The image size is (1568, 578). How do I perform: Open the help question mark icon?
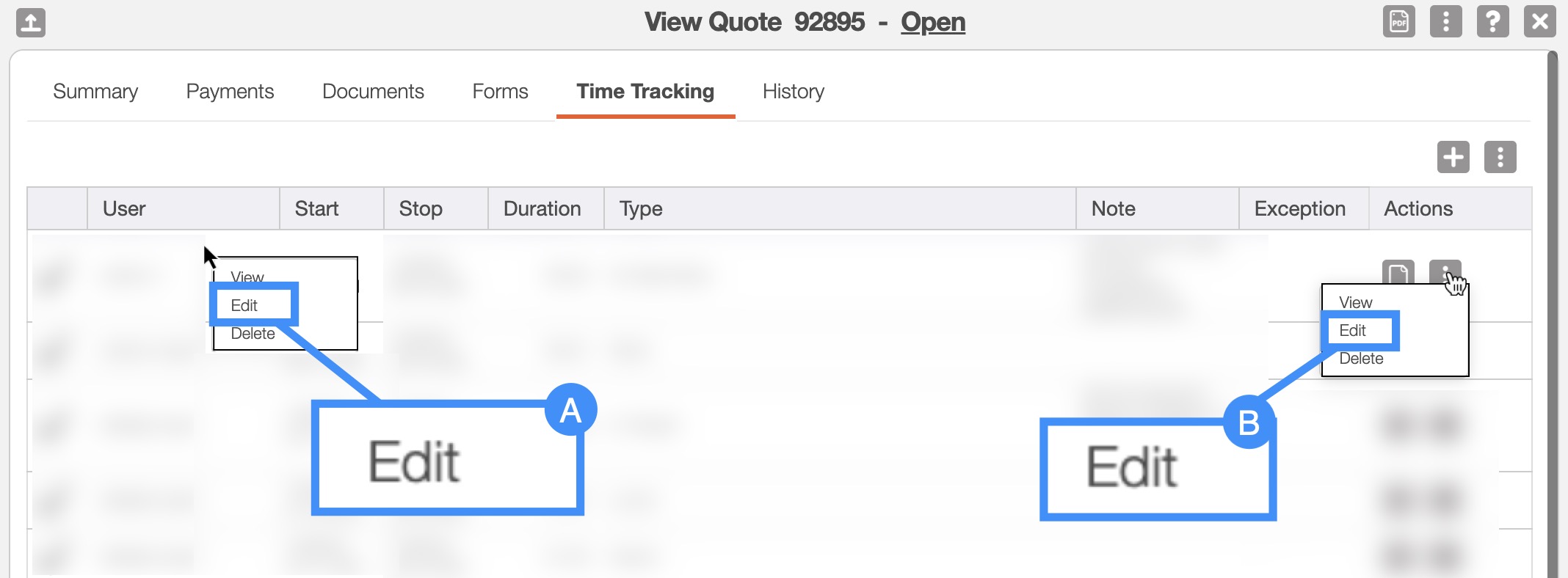coord(1492,21)
